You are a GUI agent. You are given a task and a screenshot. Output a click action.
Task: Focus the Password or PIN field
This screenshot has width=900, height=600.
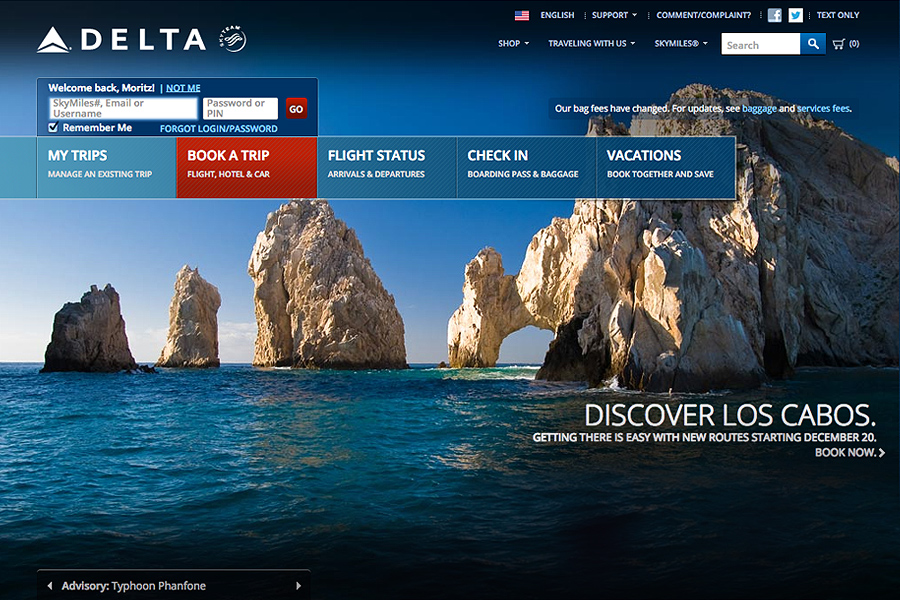(240, 109)
